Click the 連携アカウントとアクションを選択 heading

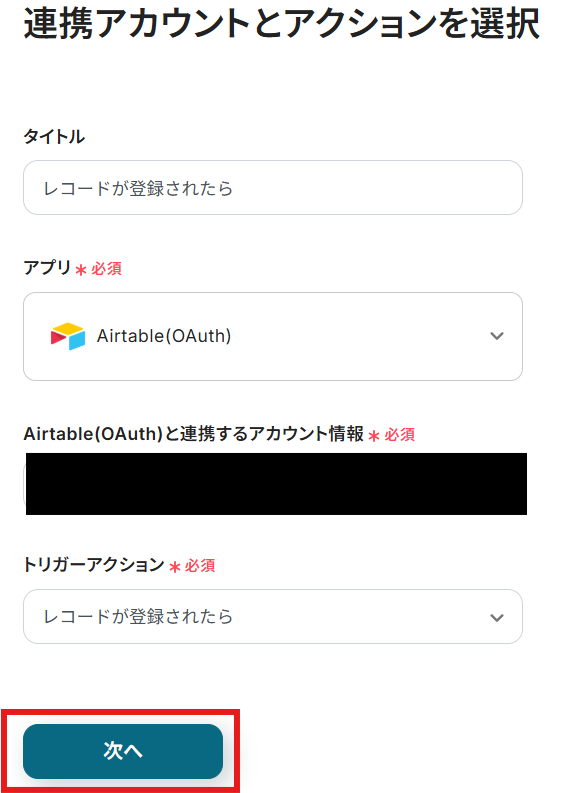(x=282, y=23)
